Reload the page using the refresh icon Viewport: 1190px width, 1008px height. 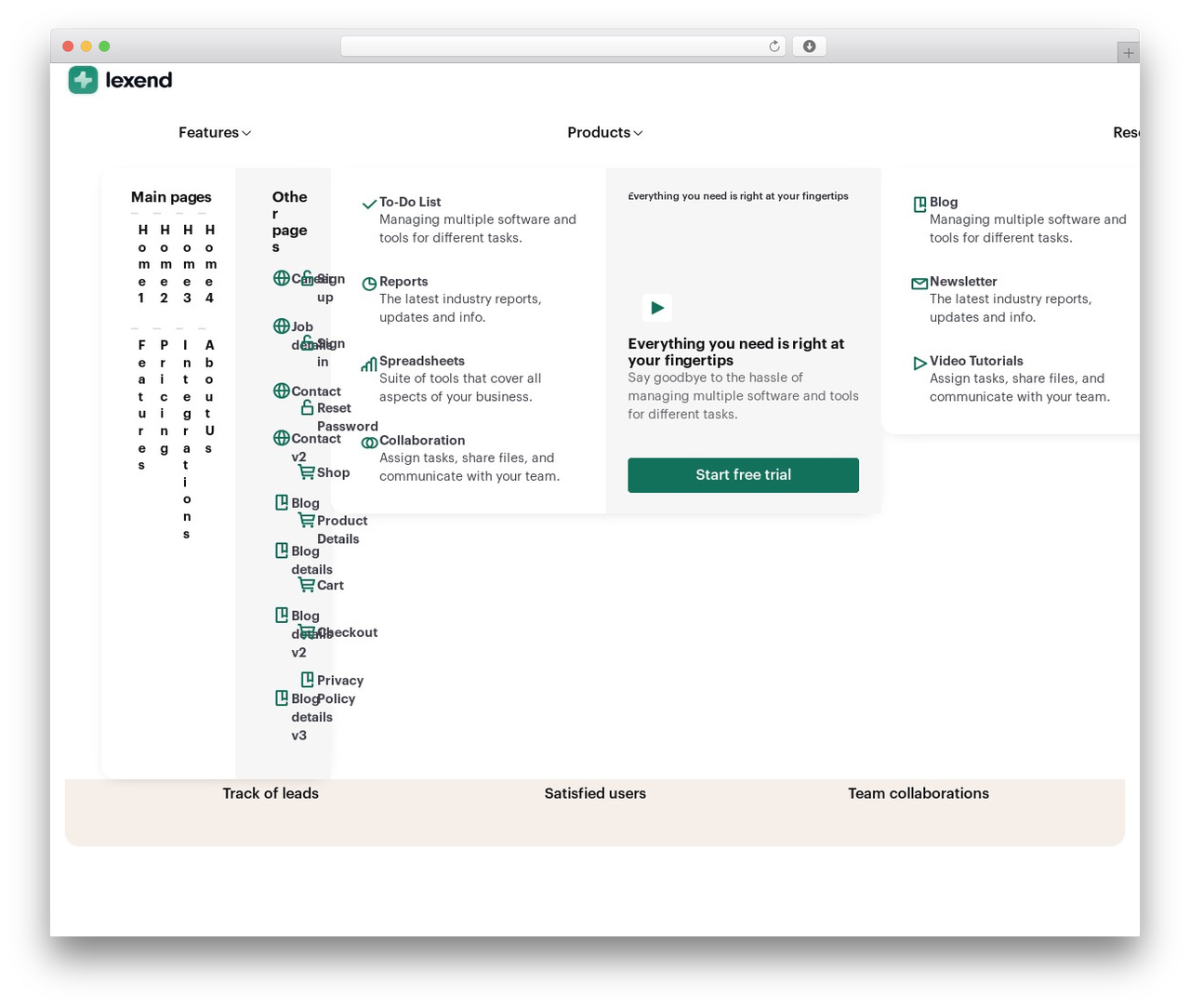point(773,46)
